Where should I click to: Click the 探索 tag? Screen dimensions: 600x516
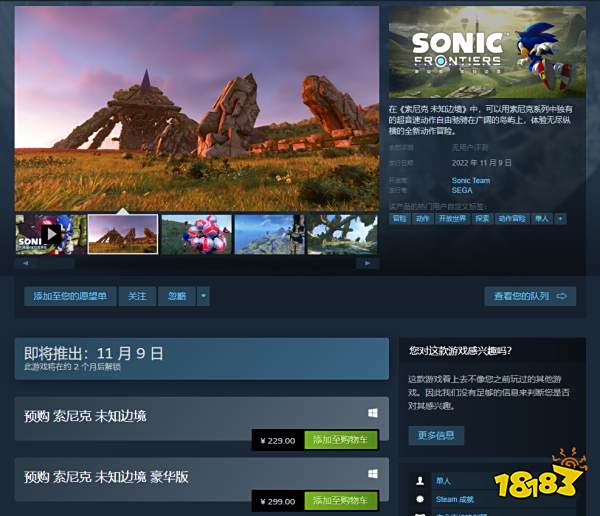point(482,219)
